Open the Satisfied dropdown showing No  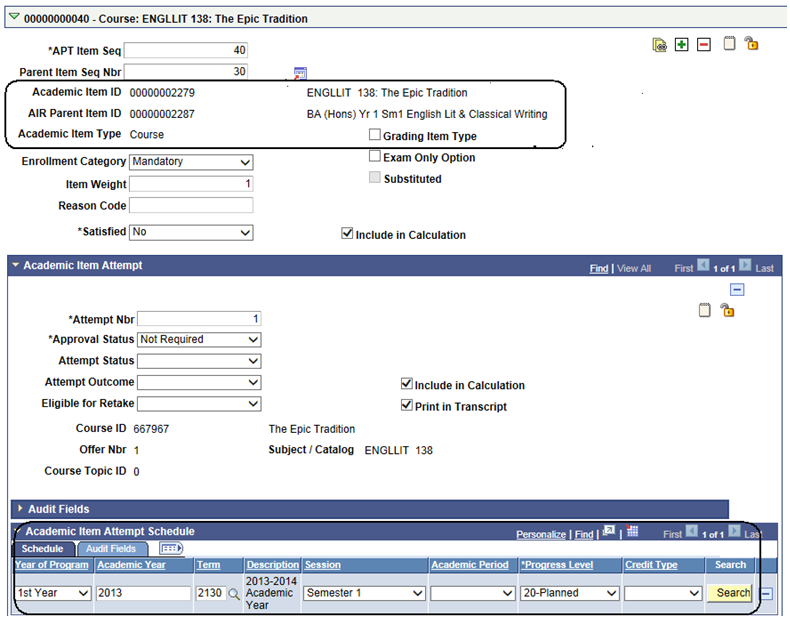(x=191, y=233)
